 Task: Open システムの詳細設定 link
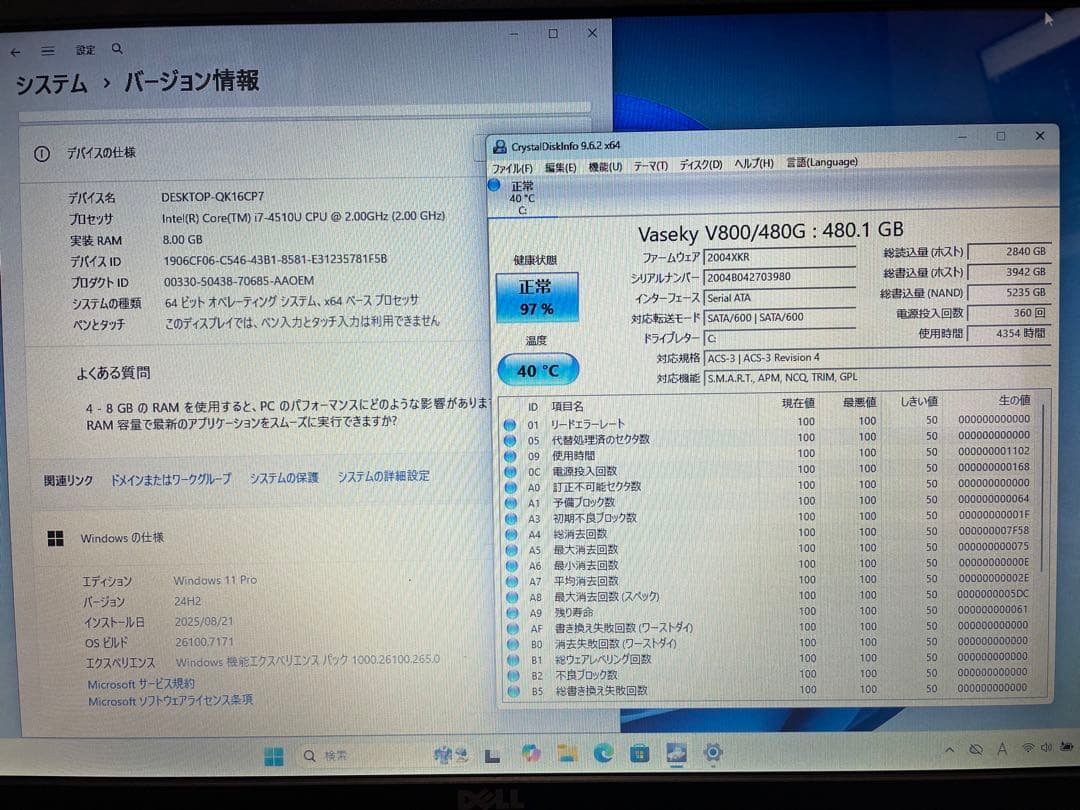(x=383, y=476)
